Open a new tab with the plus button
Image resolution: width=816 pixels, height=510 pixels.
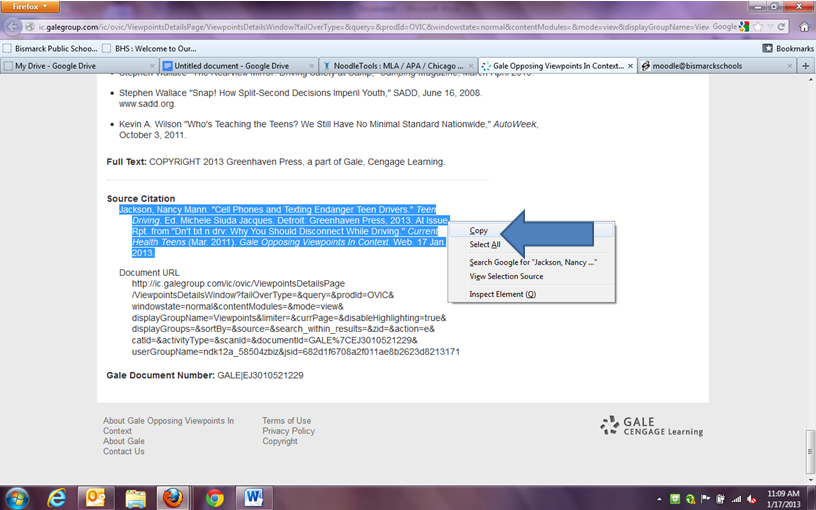pyautogui.click(x=806, y=66)
